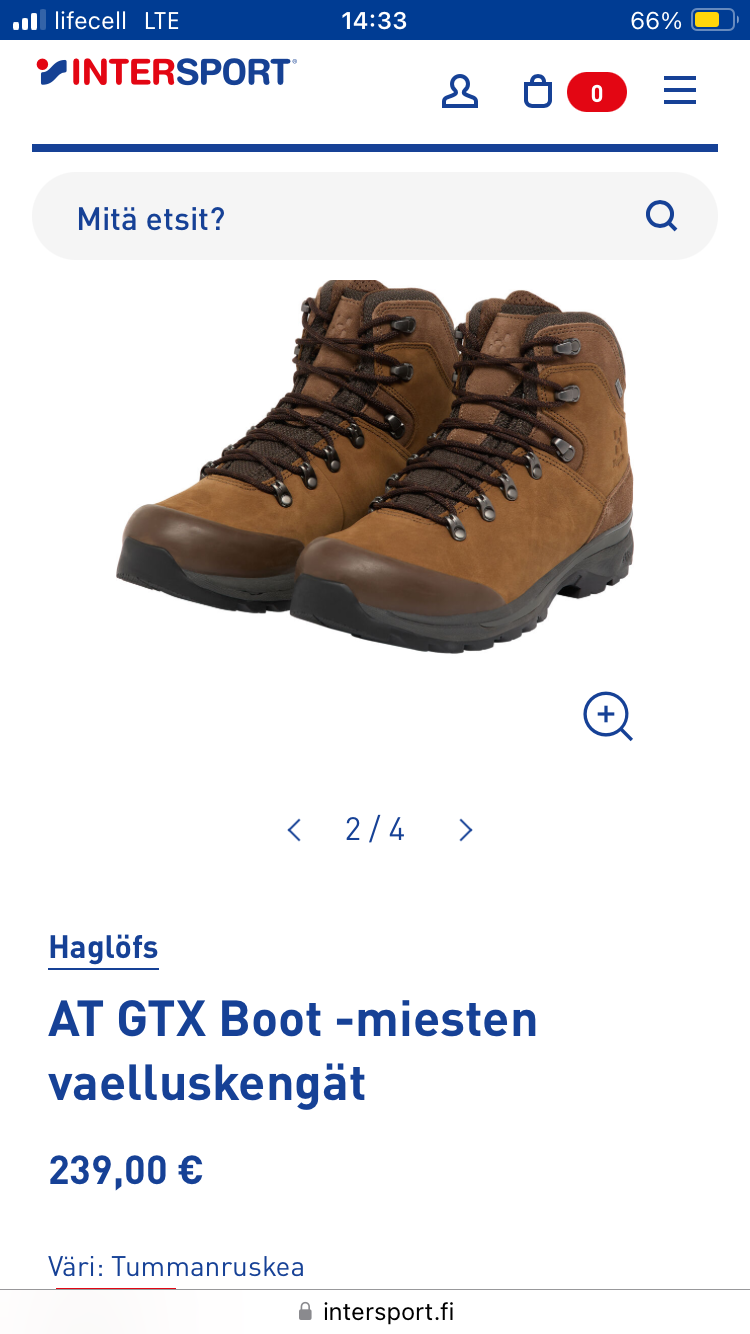This screenshot has width=750, height=1334.
Task: Tap the red cart count badge
Action: 597,93
